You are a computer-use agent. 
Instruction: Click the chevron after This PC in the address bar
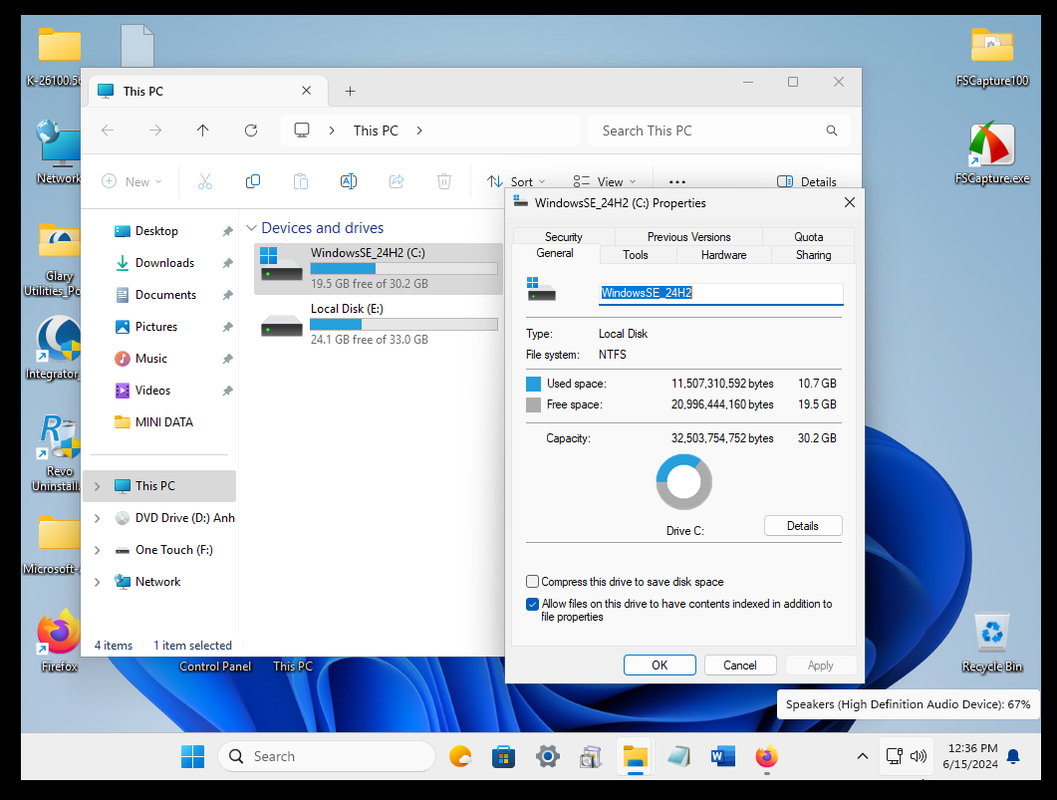(419, 131)
